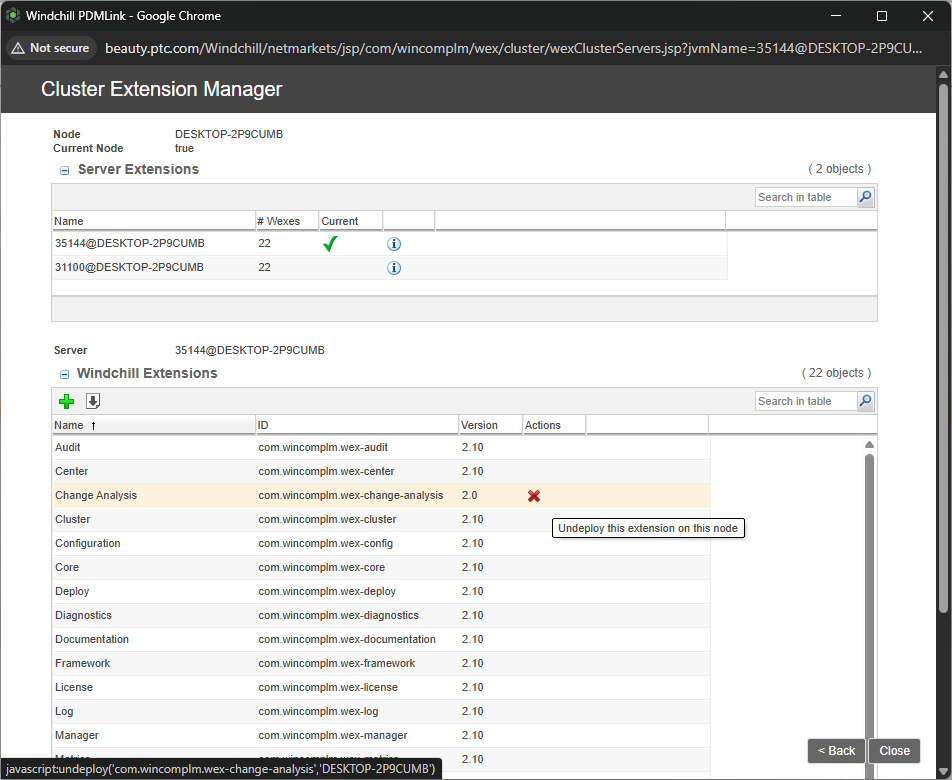Viewport: 952px width, 780px height.
Task: Click the green plus add extension icon
Action: 66,401
